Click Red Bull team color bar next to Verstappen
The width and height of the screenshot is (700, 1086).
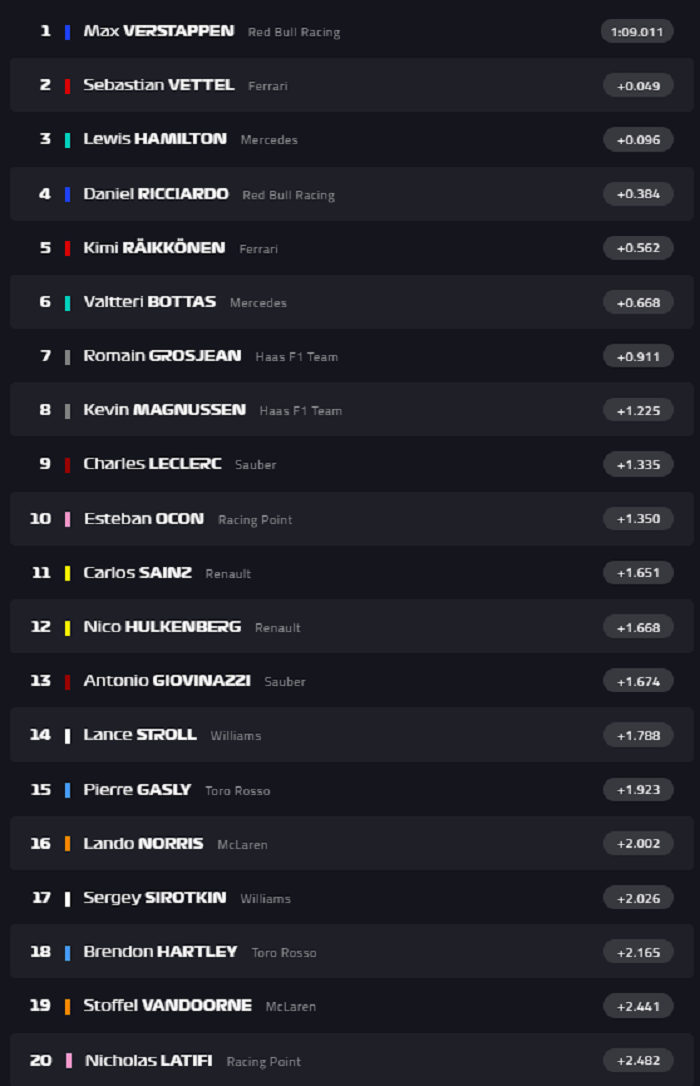click(68, 31)
